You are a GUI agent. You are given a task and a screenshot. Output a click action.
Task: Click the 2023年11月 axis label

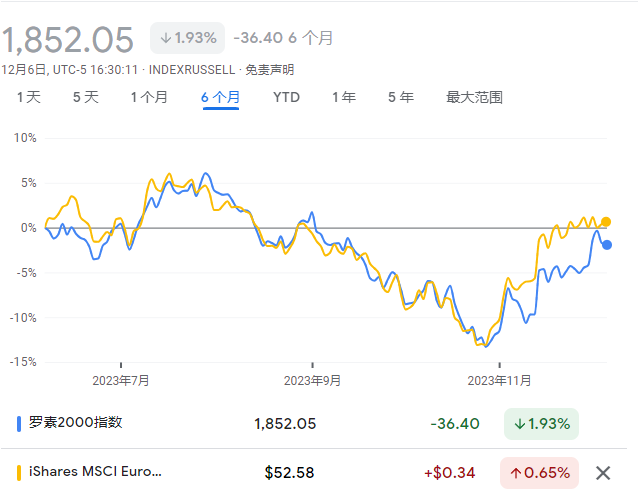pyautogui.click(x=499, y=380)
